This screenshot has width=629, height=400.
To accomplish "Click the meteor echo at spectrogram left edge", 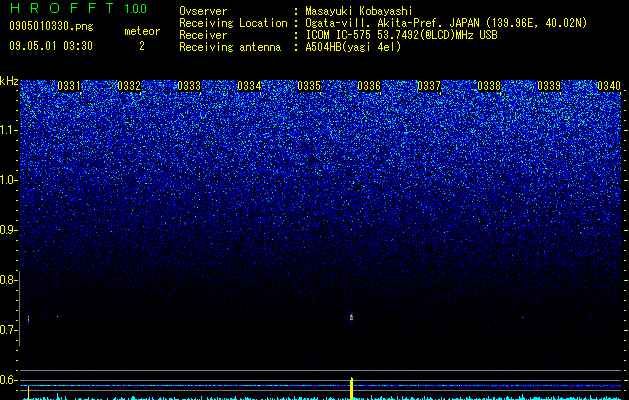I will point(28,319).
